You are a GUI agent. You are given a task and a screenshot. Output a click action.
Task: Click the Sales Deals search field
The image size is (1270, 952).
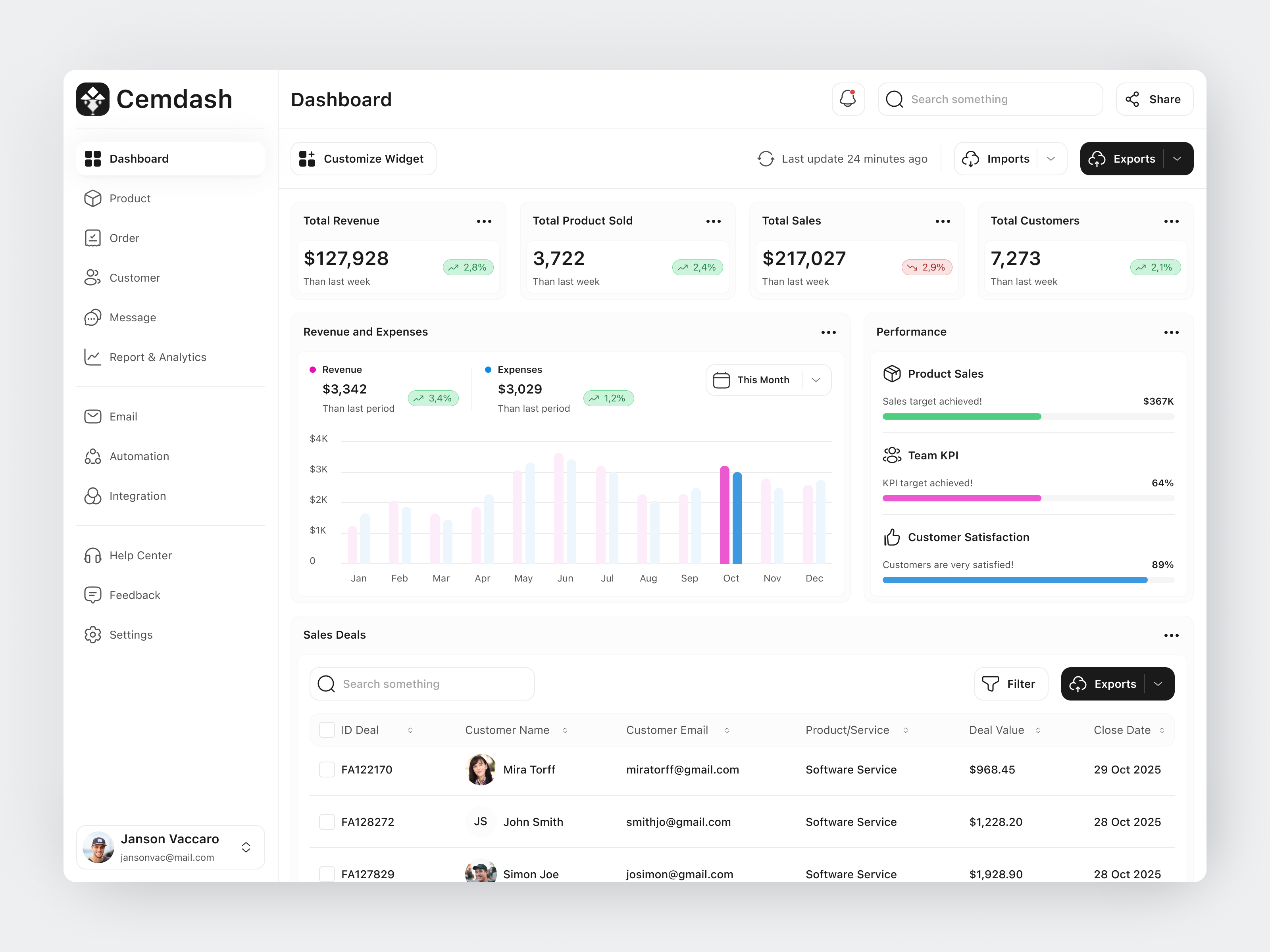click(422, 683)
